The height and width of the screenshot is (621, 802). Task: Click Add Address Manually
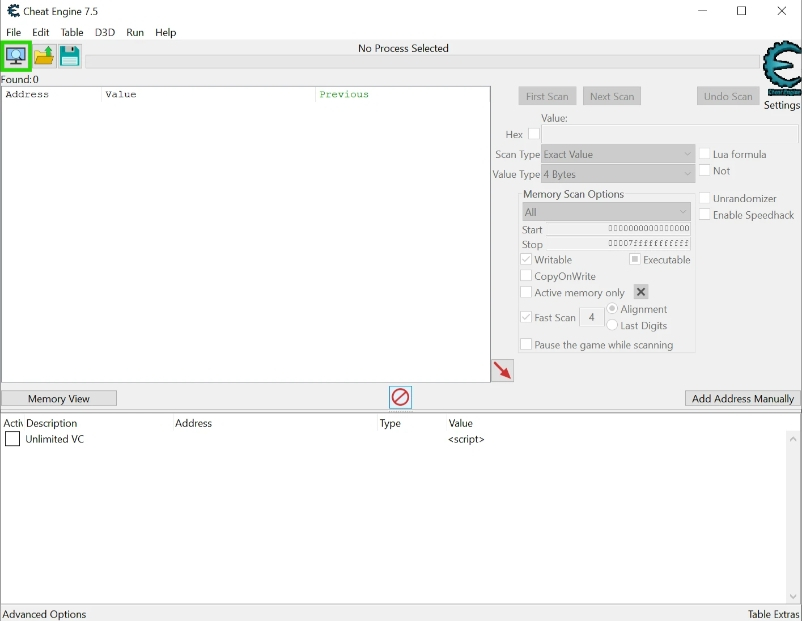click(x=742, y=398)
